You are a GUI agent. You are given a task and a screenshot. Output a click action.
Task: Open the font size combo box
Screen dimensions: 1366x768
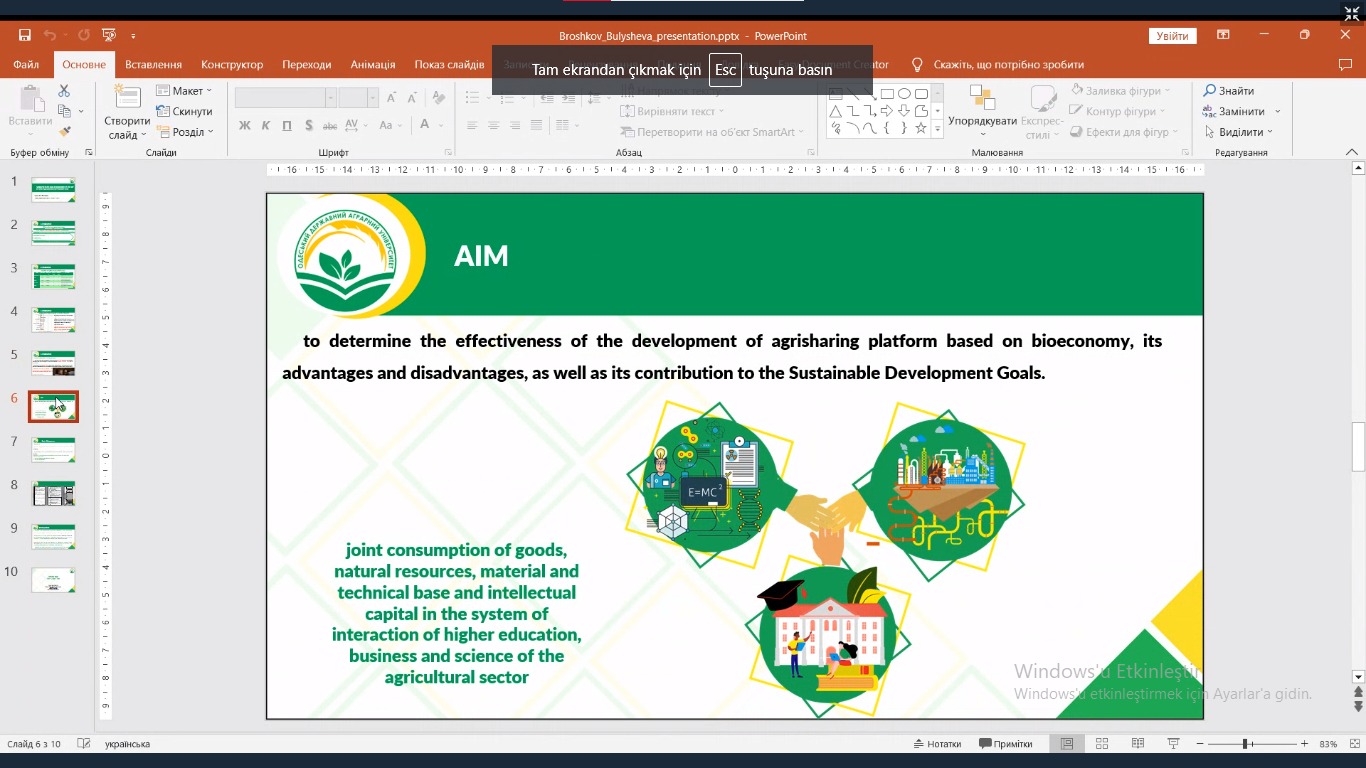click(358, 97)
